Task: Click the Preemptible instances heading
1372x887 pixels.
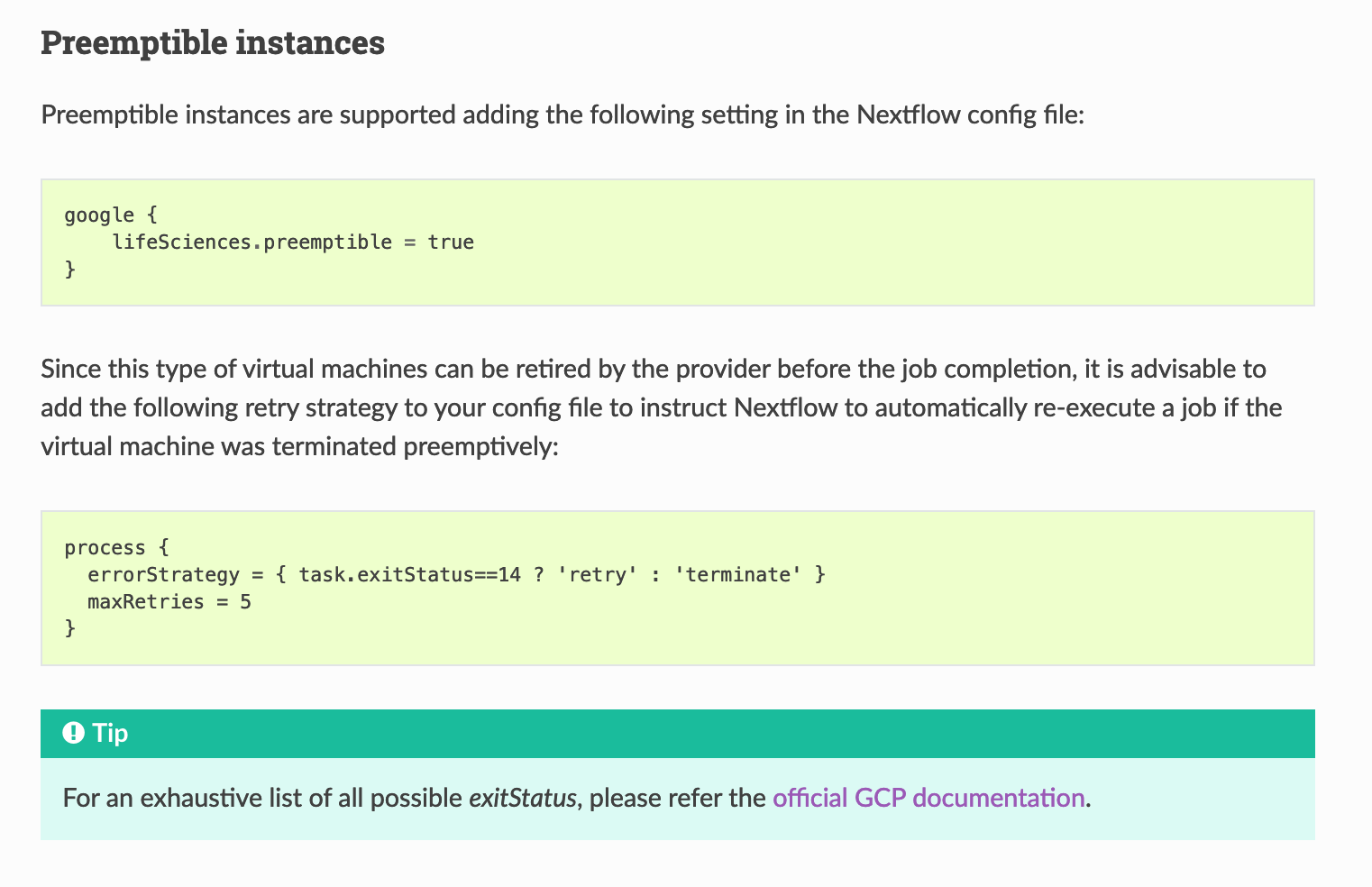Action: (x=213, y=42)
